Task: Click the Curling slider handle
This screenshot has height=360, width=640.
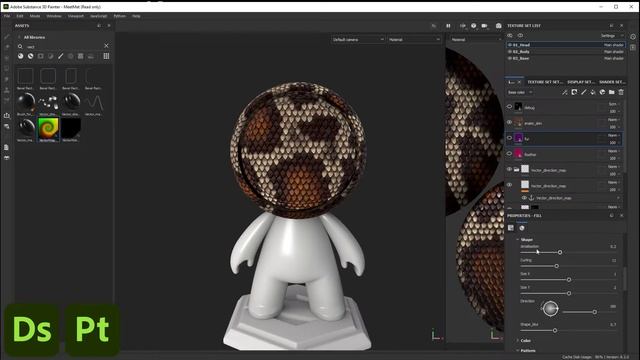Action: pos(556,266)
